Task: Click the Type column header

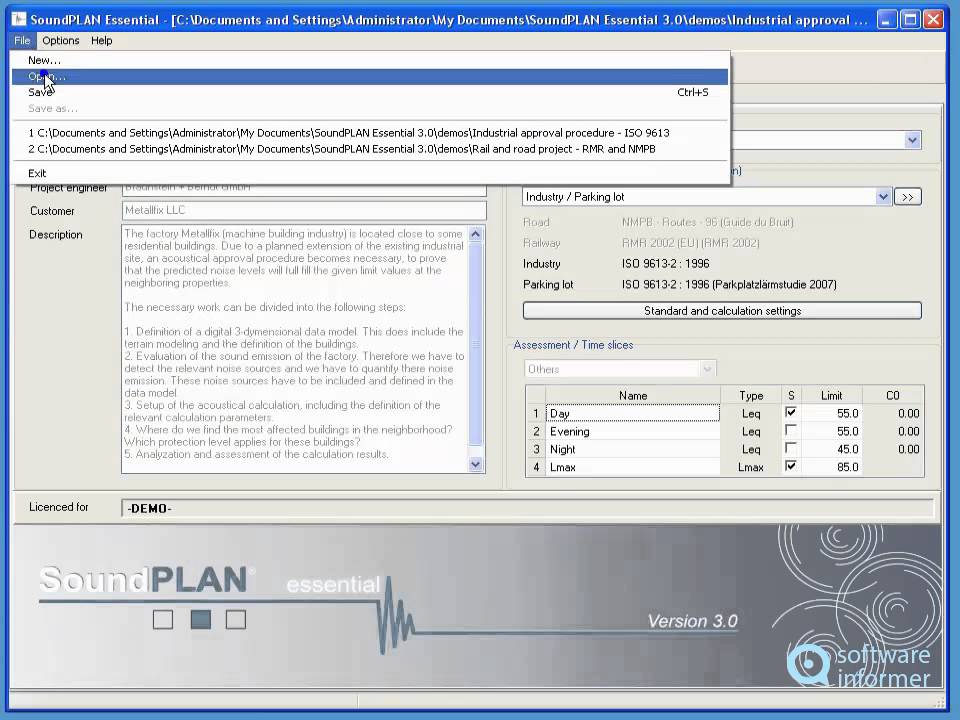Action: [751, 396]
